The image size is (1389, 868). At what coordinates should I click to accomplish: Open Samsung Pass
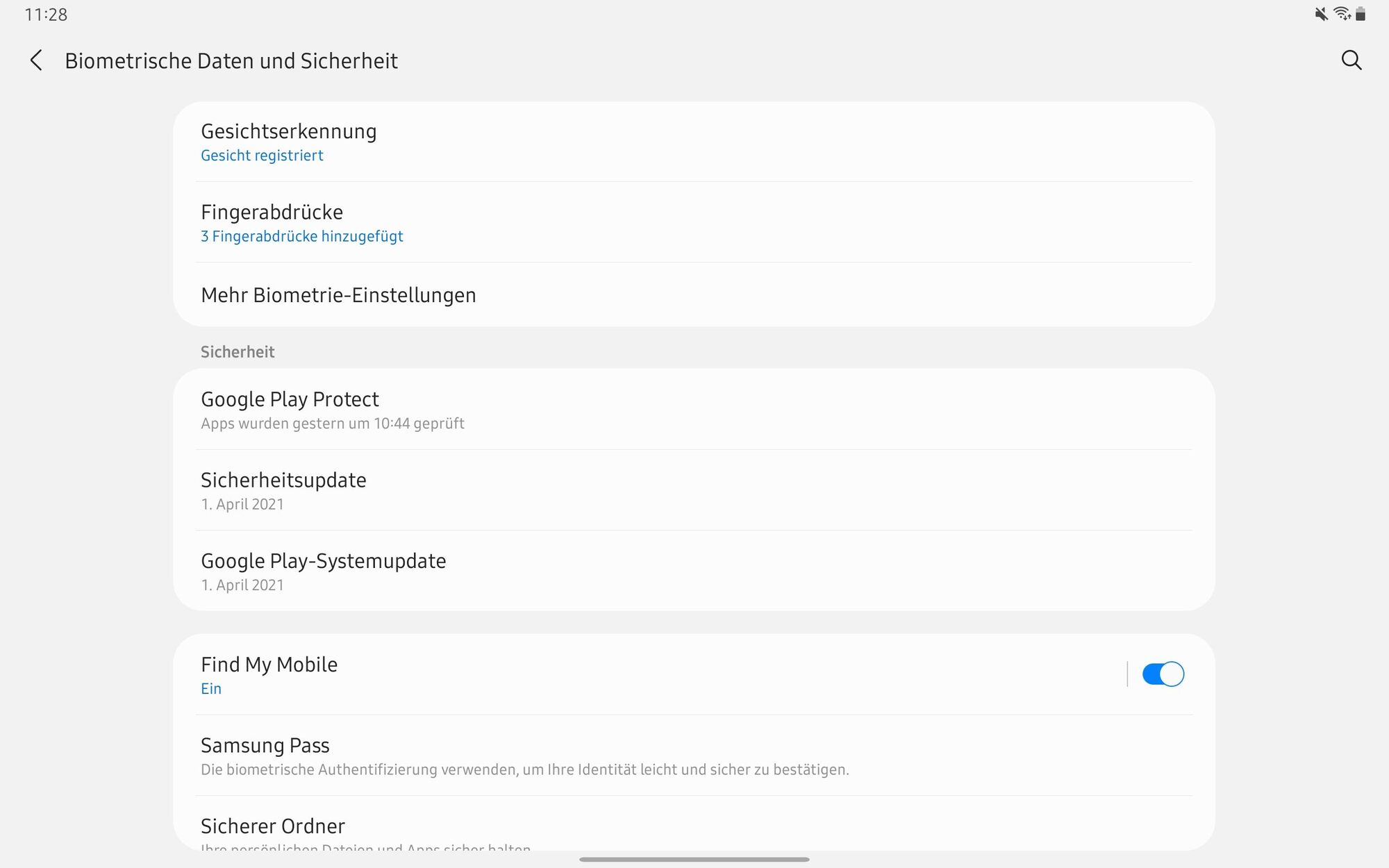694,756
